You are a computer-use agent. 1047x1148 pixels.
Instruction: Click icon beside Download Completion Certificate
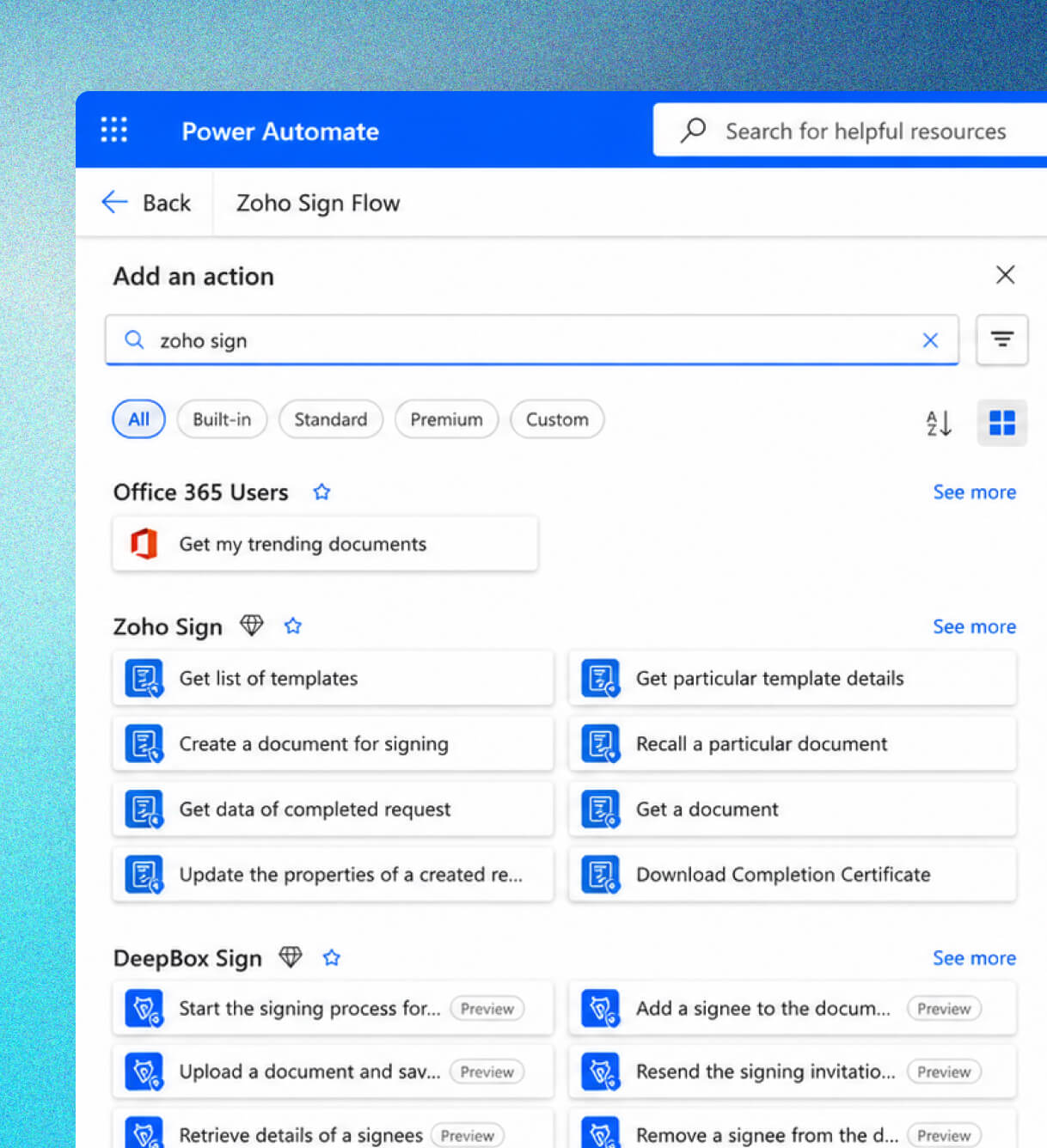601,874
